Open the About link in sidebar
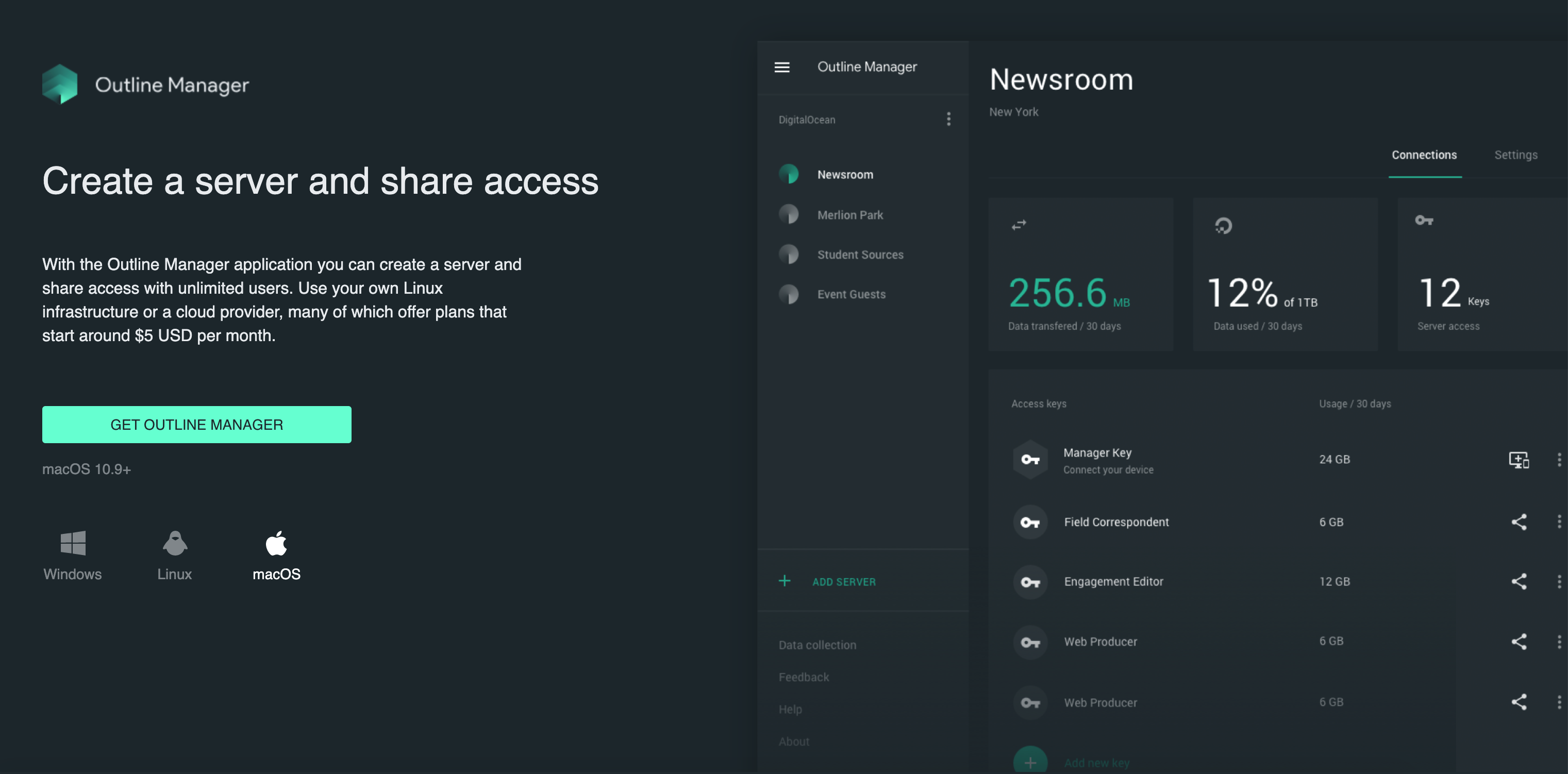The image size is (1568, 774). (x=794, y=742)
